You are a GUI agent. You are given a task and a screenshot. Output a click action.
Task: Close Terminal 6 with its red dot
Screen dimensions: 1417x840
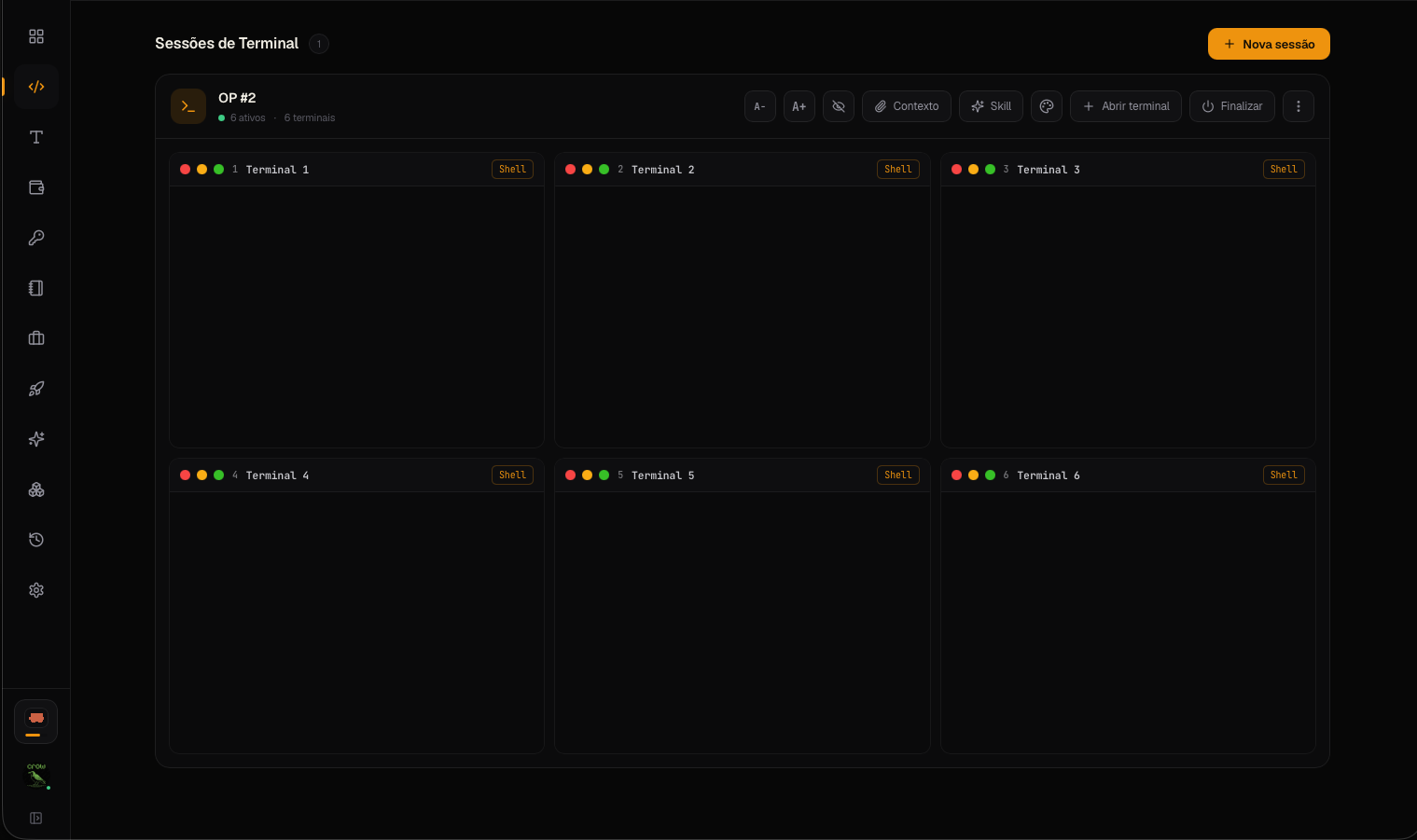tap(956, 475)
